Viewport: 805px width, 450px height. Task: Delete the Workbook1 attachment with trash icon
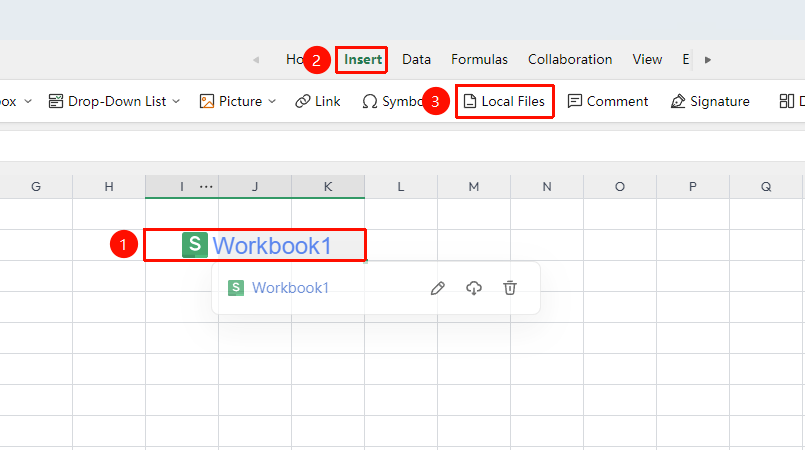(x=509, y=288)
